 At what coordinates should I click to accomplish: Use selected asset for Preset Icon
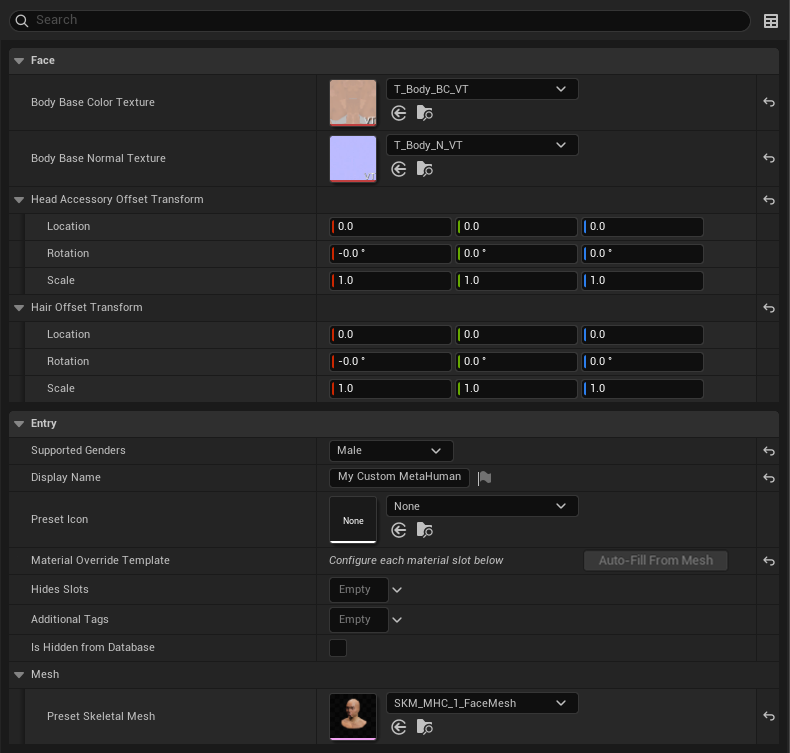coord(399,530)
